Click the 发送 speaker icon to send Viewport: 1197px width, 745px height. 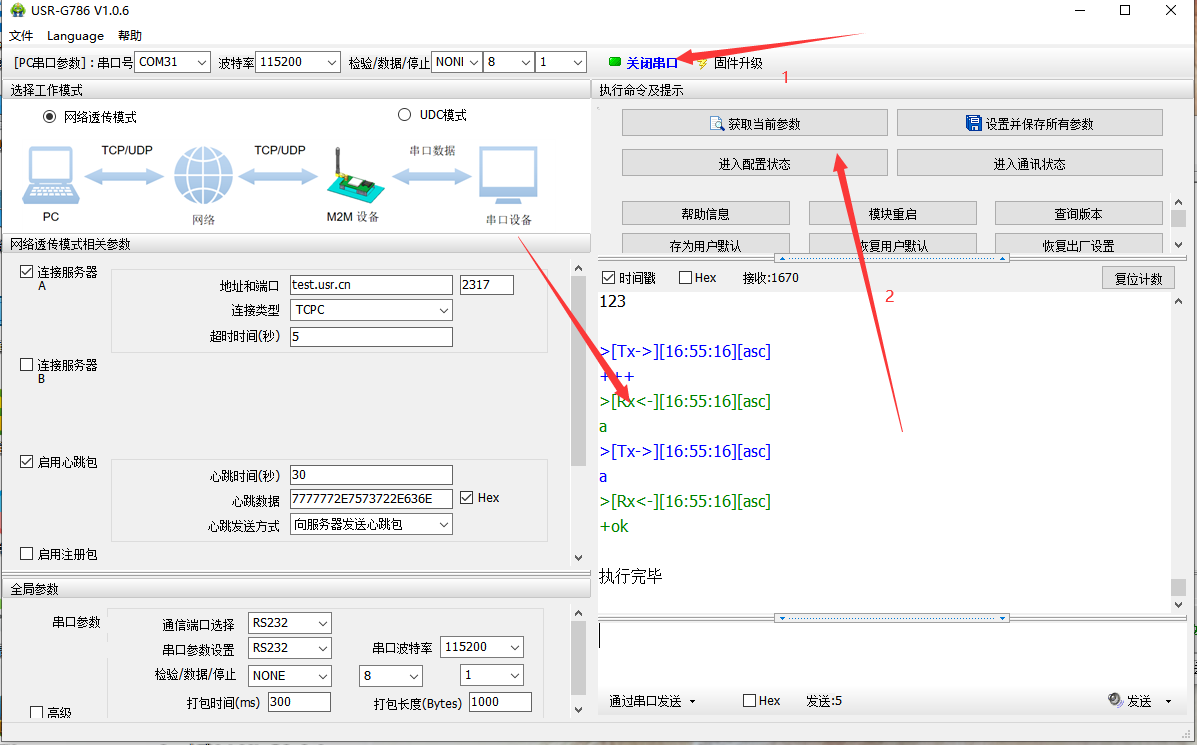click(x=1116, y=701)
